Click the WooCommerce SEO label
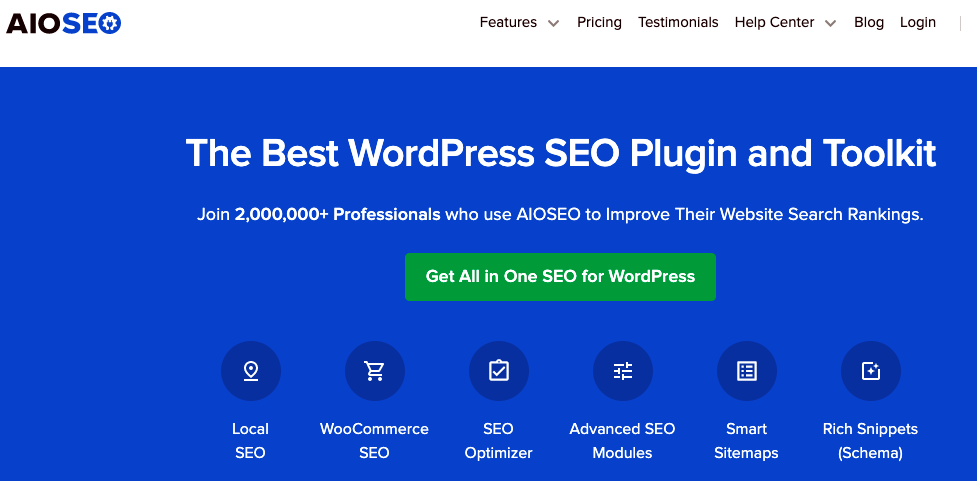The image size is (977, 481). [374, 441]
